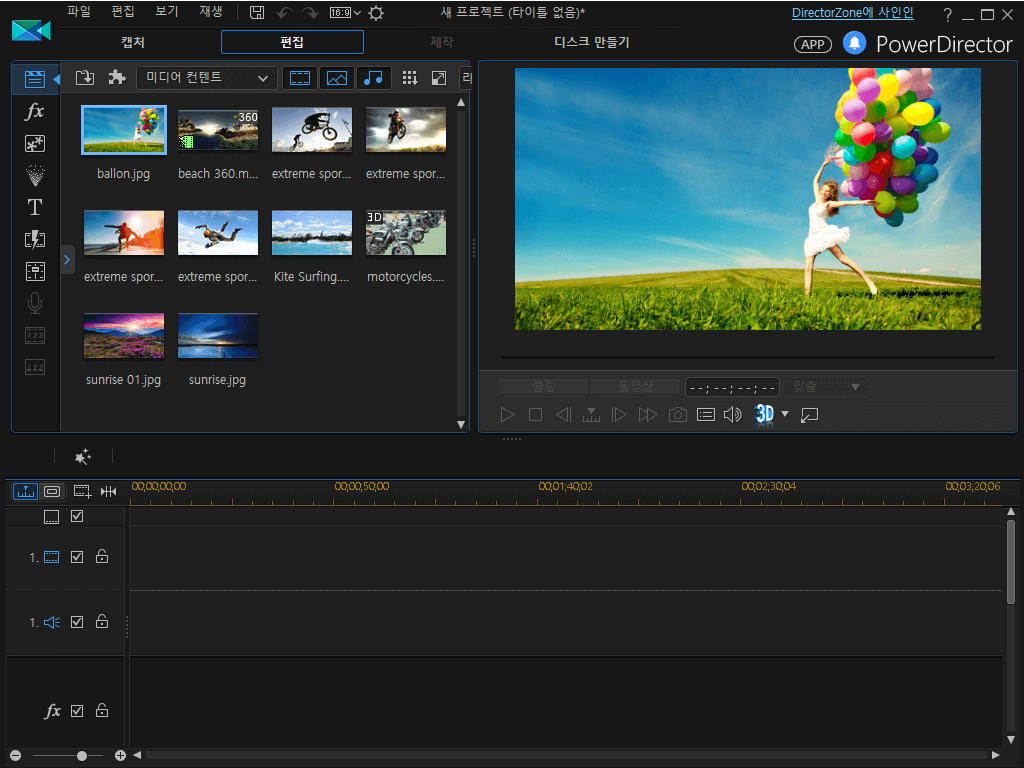The width and height of the screenshot is (1024, 768).
Task: Expand the 16:9 aspect ratio dropdown
Action: tap(345, 13)
